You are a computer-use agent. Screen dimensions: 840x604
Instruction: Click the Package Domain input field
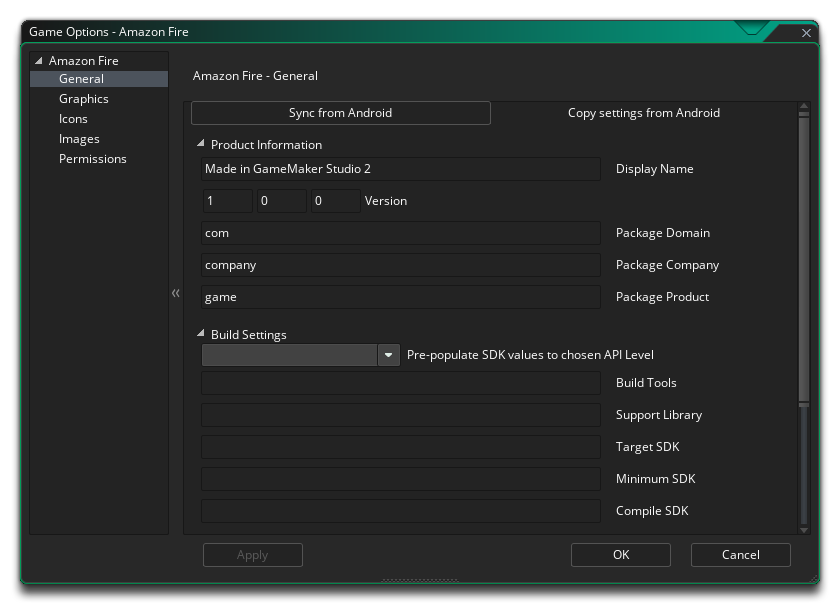coord(400,233)
